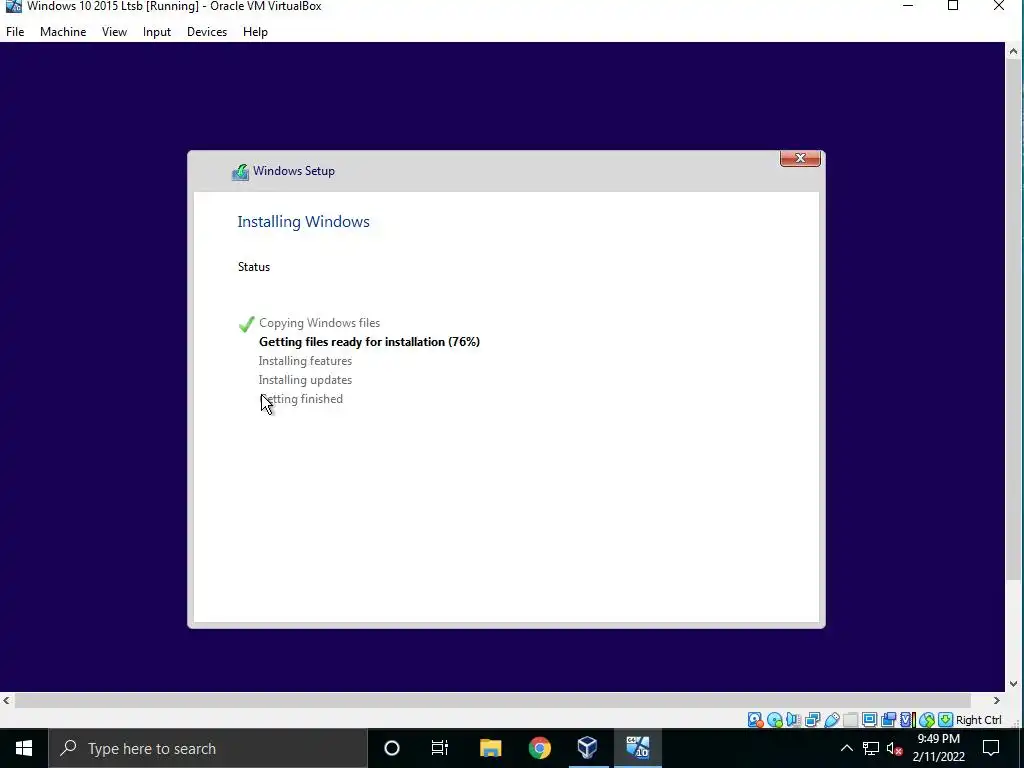
Task: Click the recording status icon
Action: tap(888, 720)
